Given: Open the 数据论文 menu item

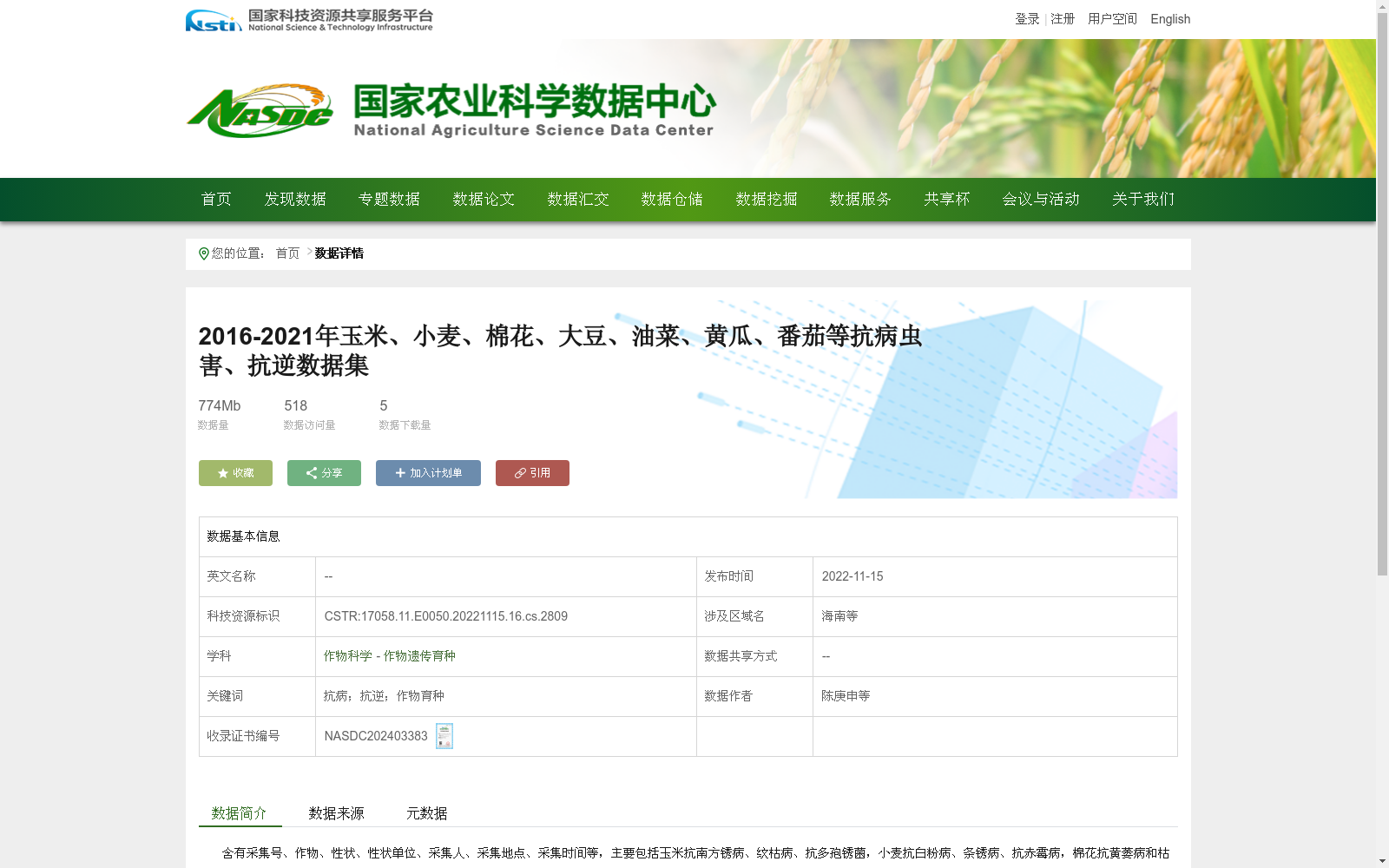Looking at the screenshot, I should tap(484, 200).
